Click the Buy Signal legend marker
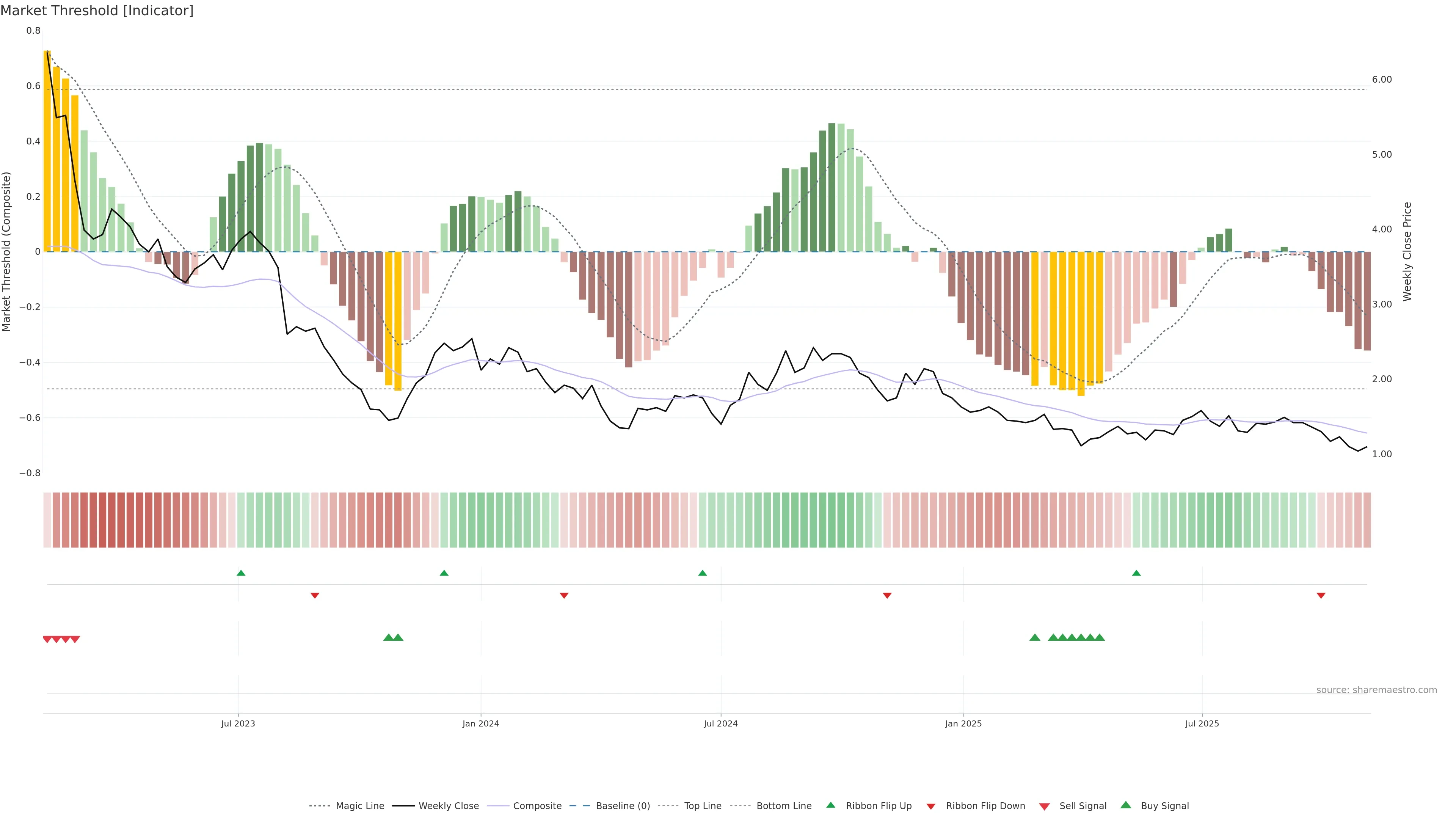Screen dimensions: 1456x819 tap(1126, 805)
